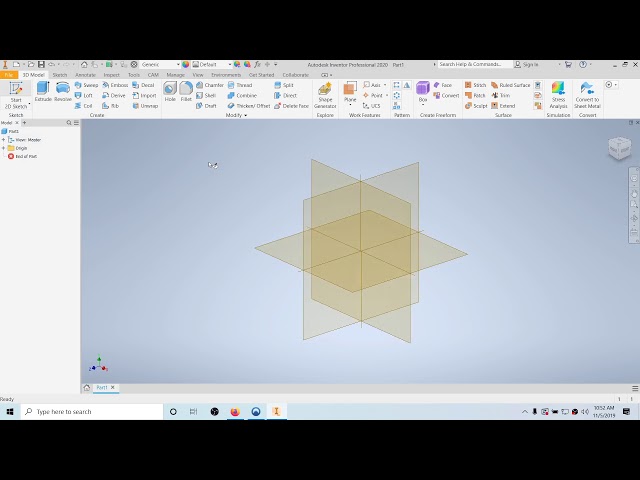This screenshot has width=640, height=480.
Task: Choose the Thread tool
Action: [240, 85]
